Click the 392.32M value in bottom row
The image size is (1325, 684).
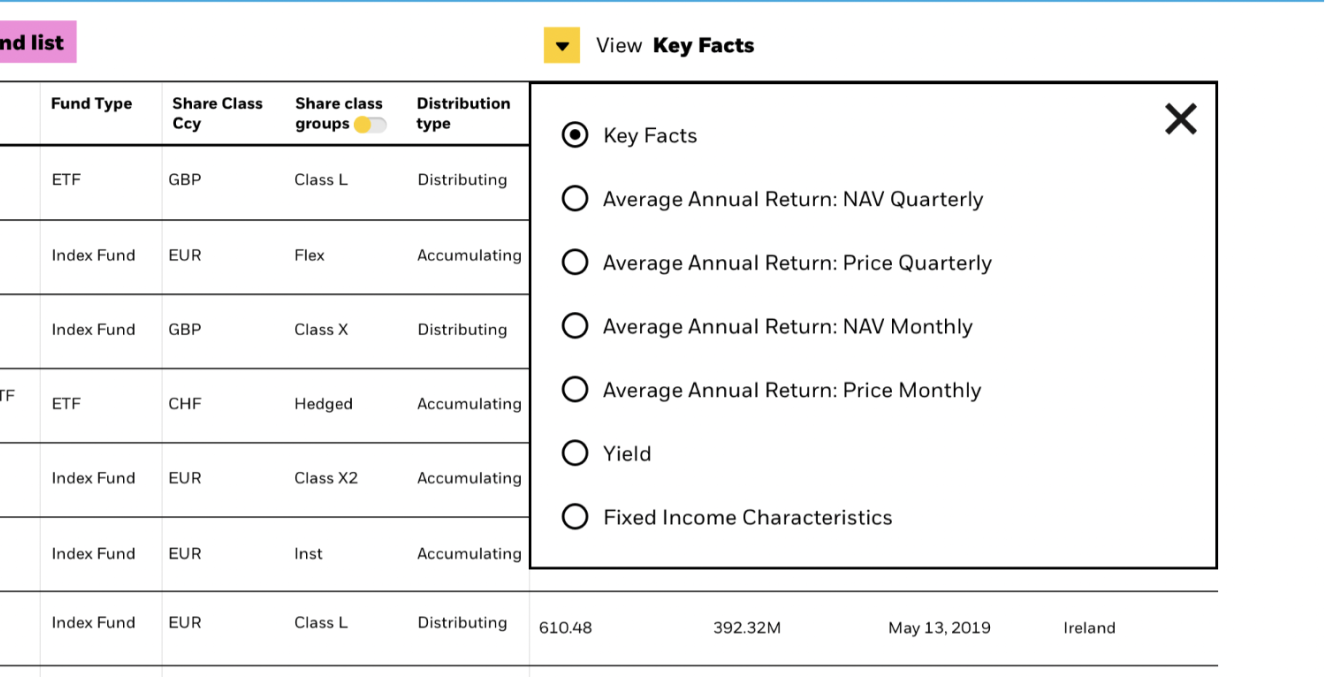(x=746, y=628)
